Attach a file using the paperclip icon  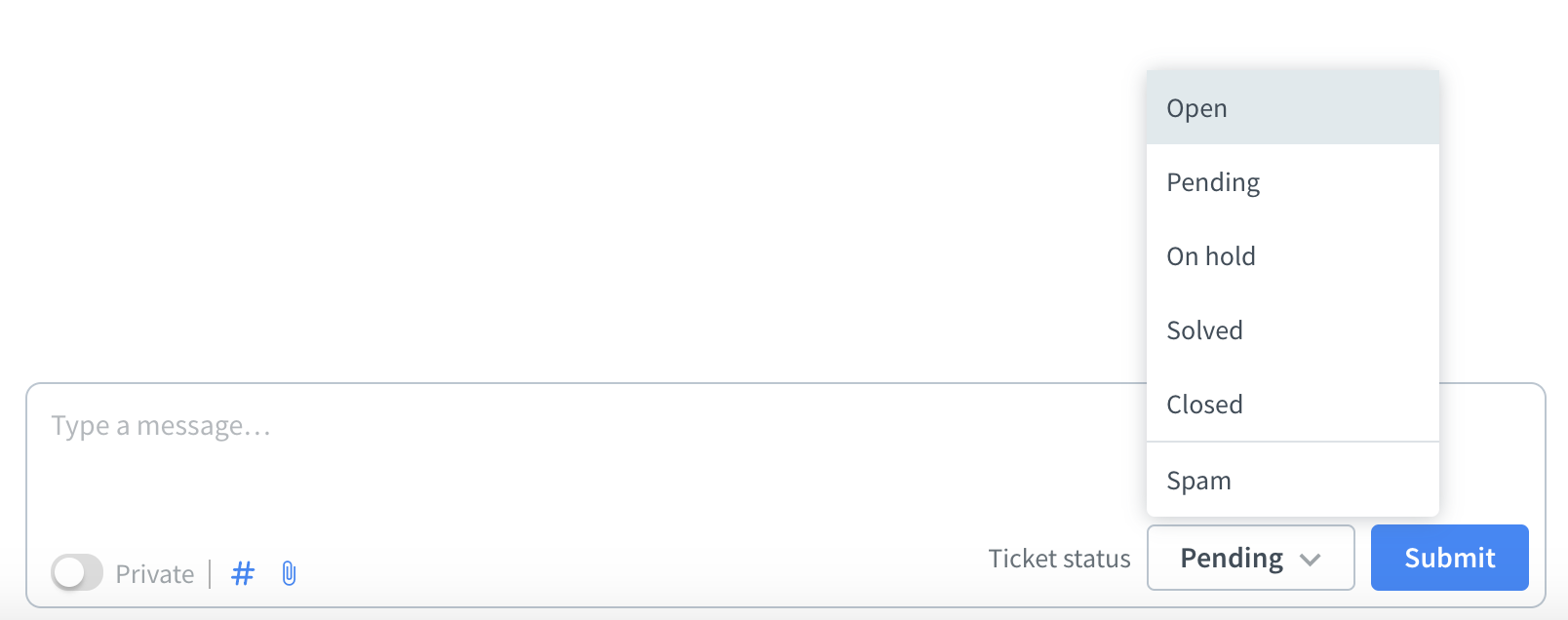tap(289, 573)
